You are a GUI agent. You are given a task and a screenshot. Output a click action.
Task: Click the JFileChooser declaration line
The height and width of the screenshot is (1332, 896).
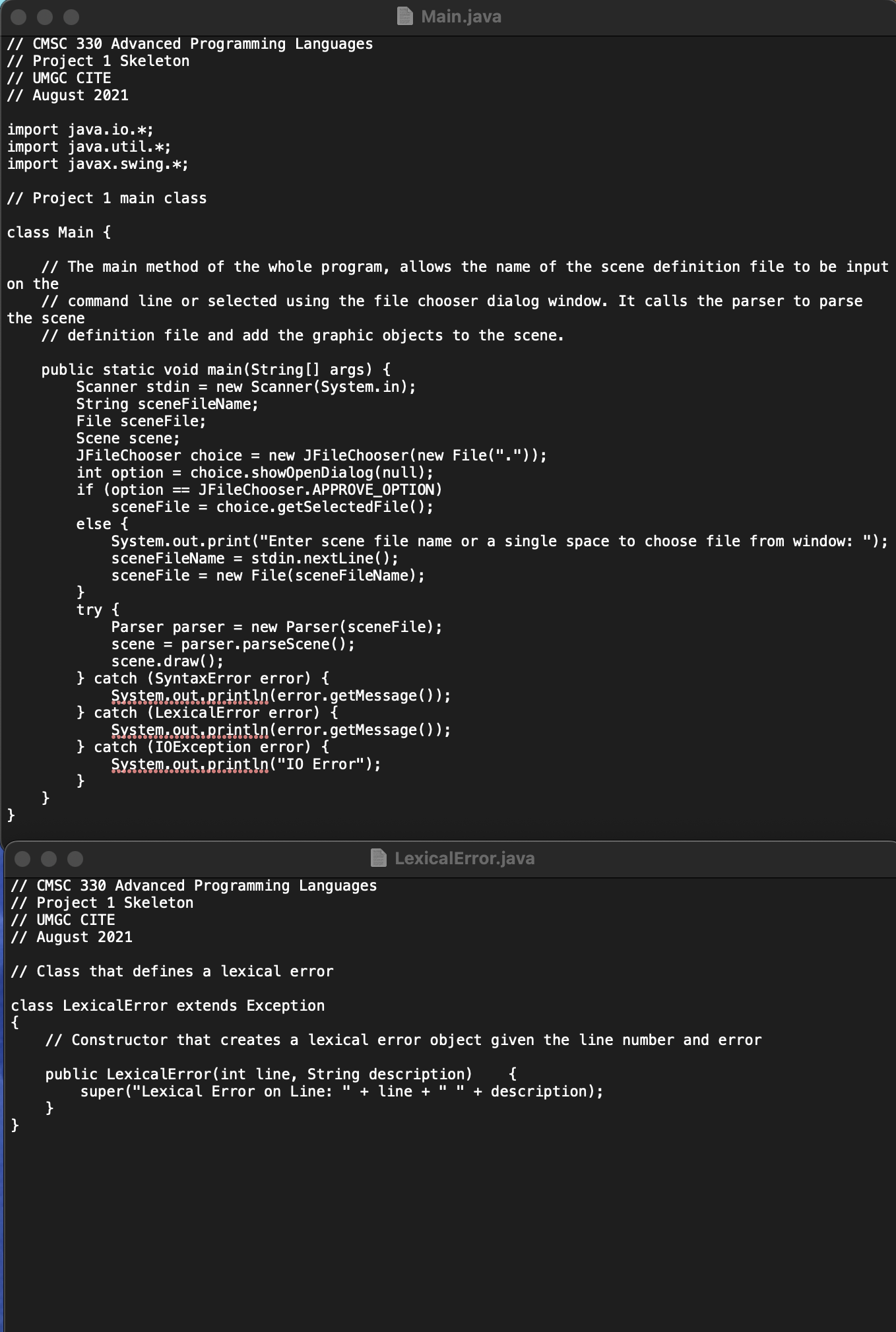(310, 455)
